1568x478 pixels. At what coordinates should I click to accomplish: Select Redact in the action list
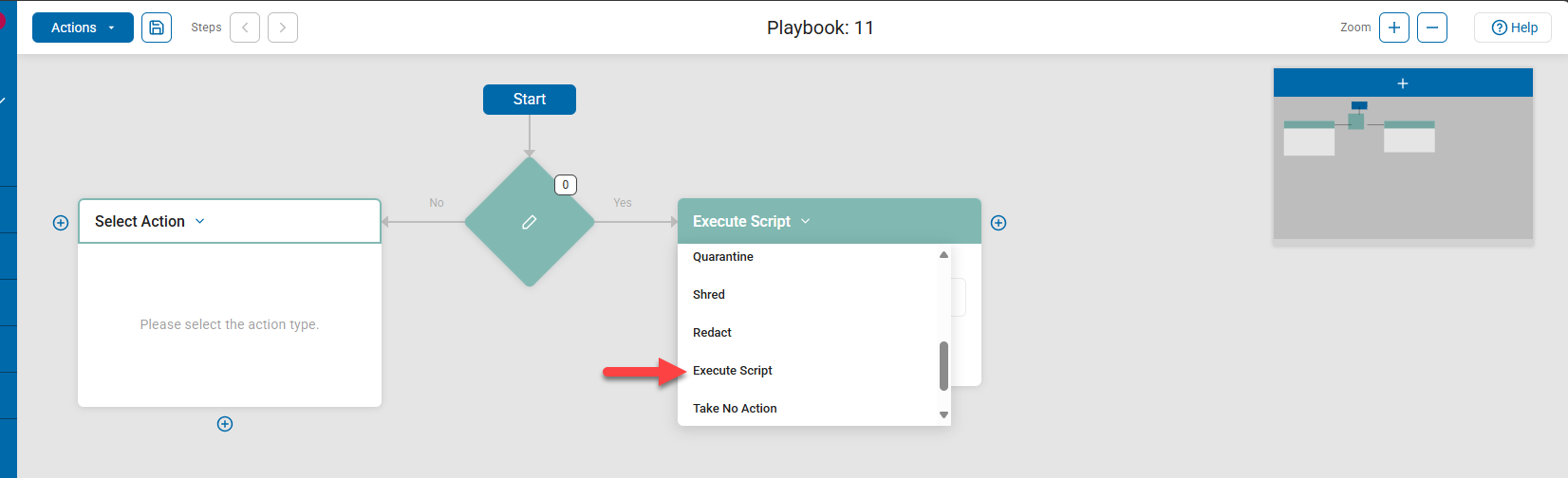[712, 333]
